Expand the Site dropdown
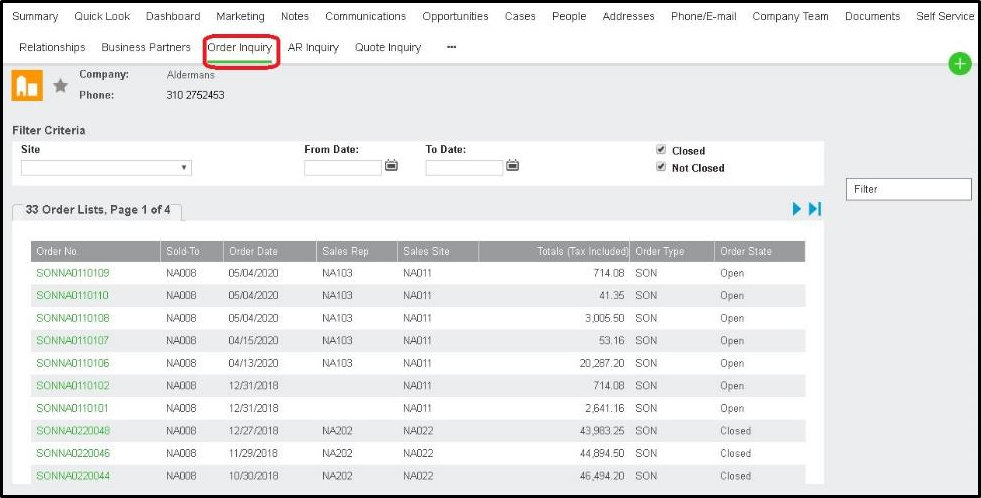 tap(106, 168)
